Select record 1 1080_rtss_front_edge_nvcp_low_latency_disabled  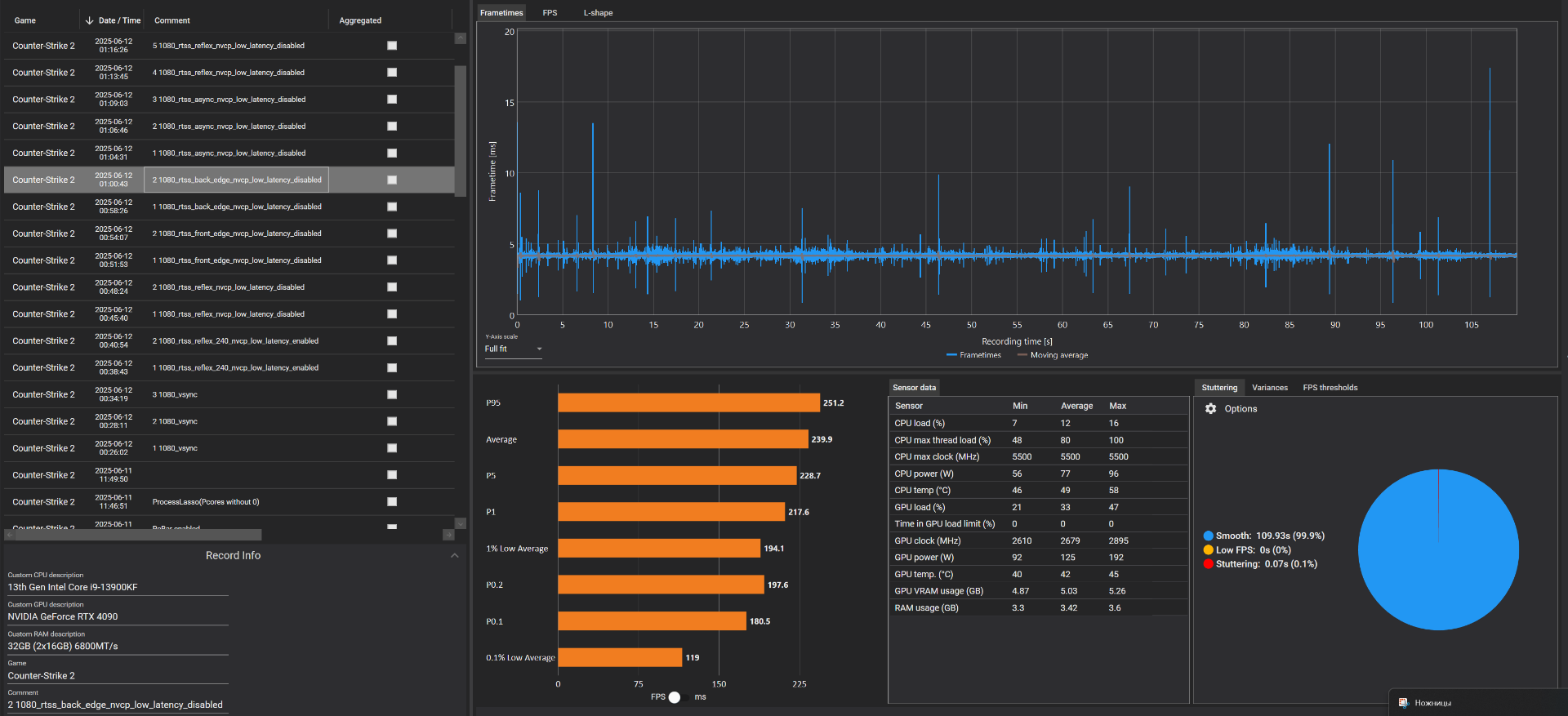[229, 260]
